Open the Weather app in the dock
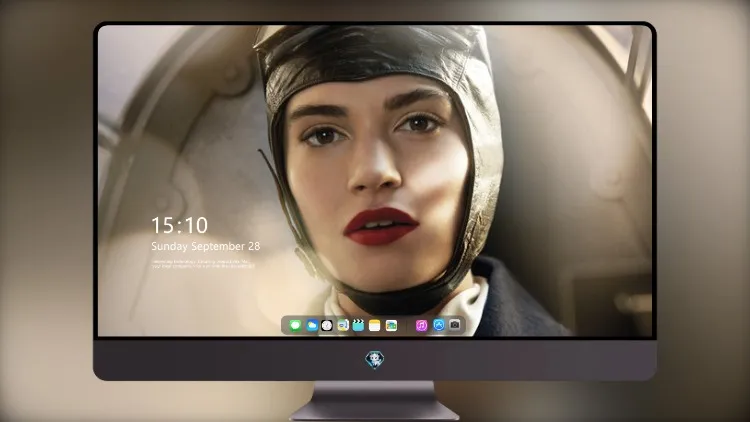Screen dimensions: 750x422 click(x=312, y=325)
